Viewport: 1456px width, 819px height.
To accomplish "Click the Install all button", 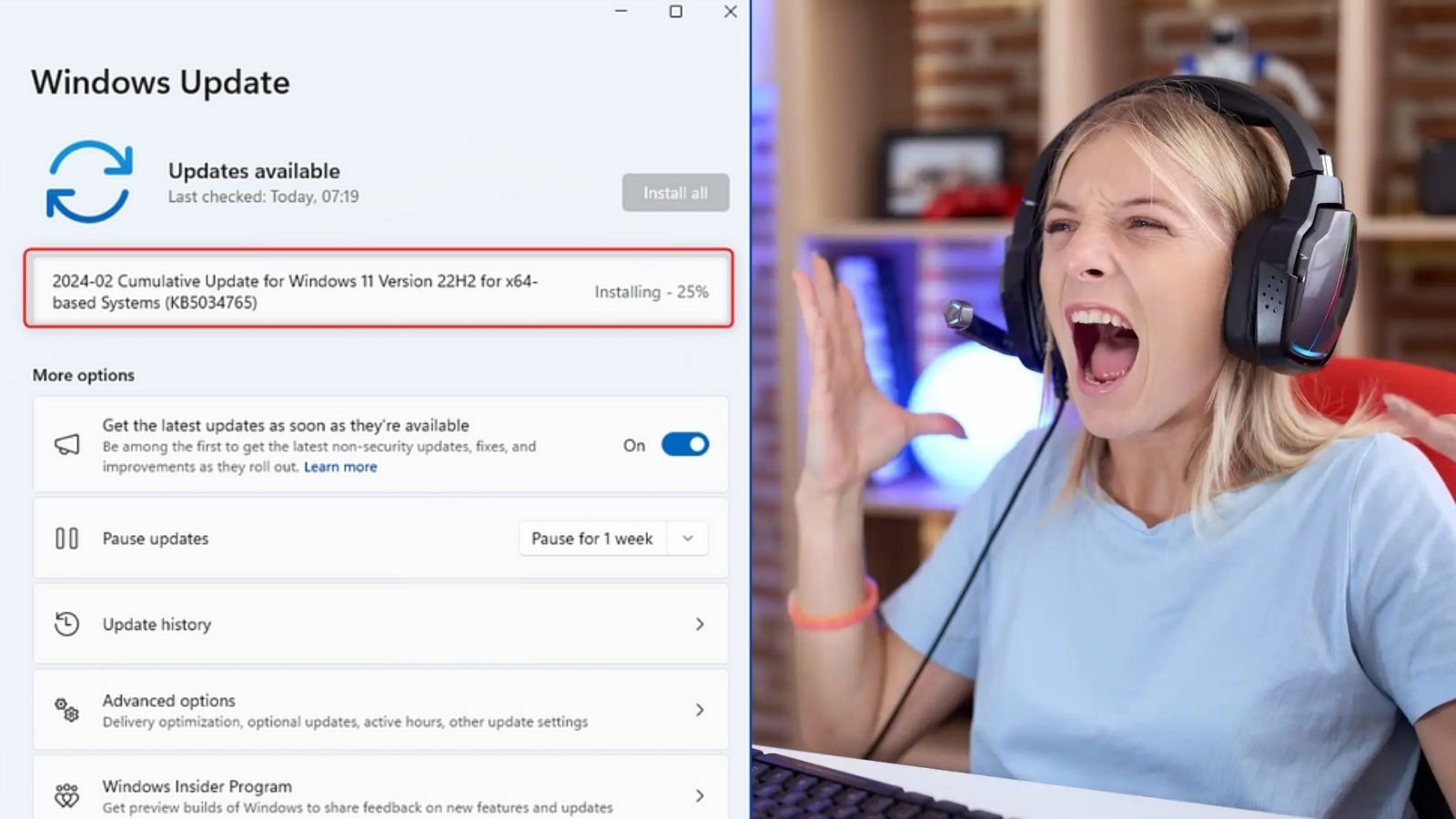I will (x=675, y=193).
